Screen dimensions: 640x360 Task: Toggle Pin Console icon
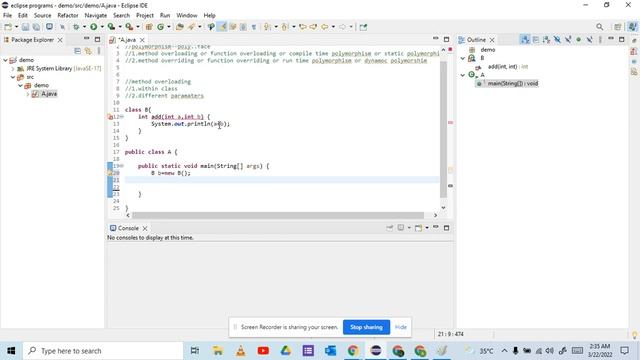click(x=389, y=228)
